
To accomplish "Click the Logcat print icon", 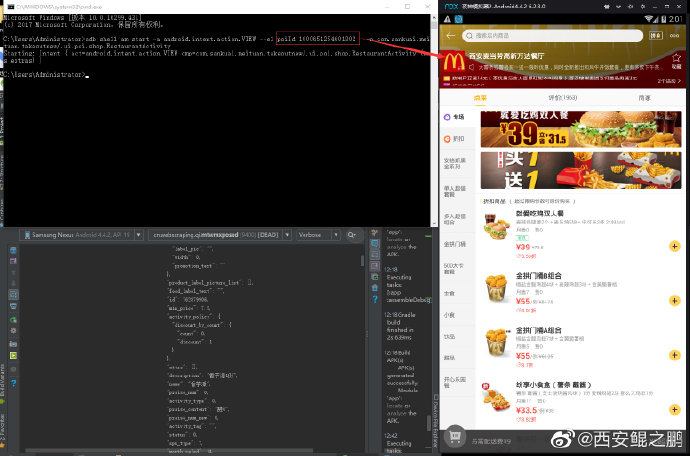I will point(13,306).
